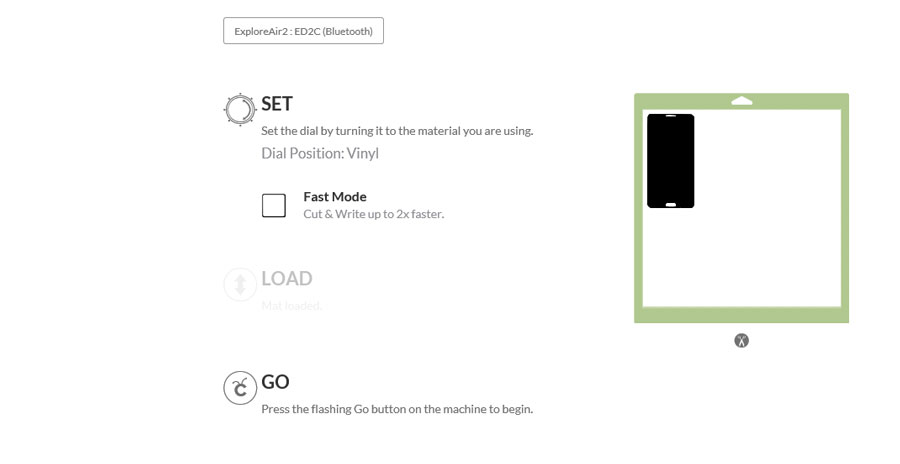
Task: Click the 'Cut & Write up to 2x faster' description
Action: [x=374, y=214]
